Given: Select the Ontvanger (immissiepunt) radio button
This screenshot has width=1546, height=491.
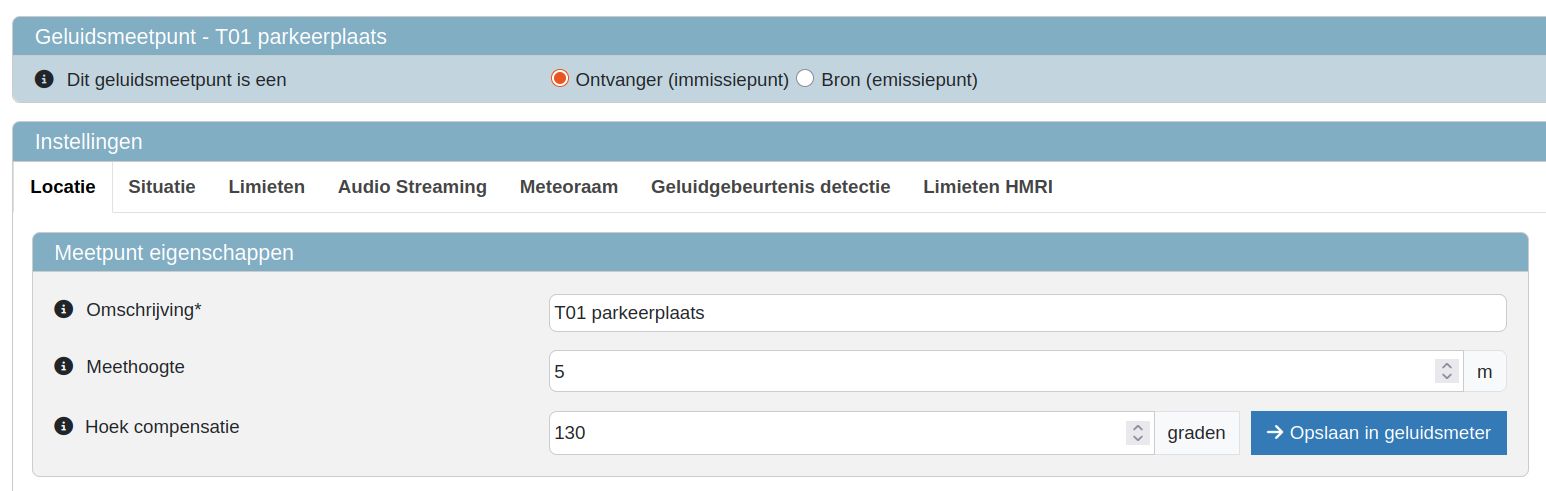Looking at the screenshot, I should (560, 79).
